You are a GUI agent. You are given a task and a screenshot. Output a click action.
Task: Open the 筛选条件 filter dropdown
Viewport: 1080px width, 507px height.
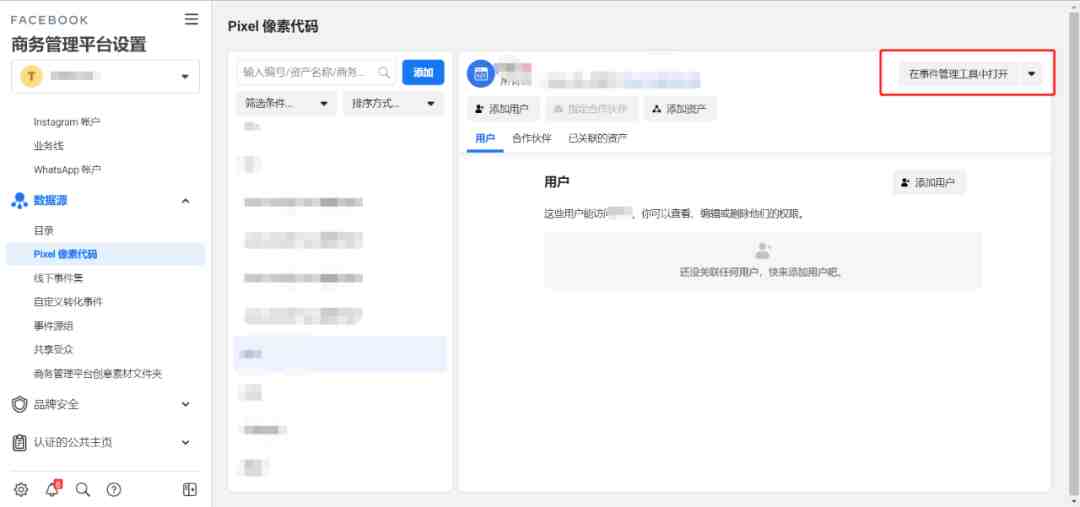pos(286,103)
